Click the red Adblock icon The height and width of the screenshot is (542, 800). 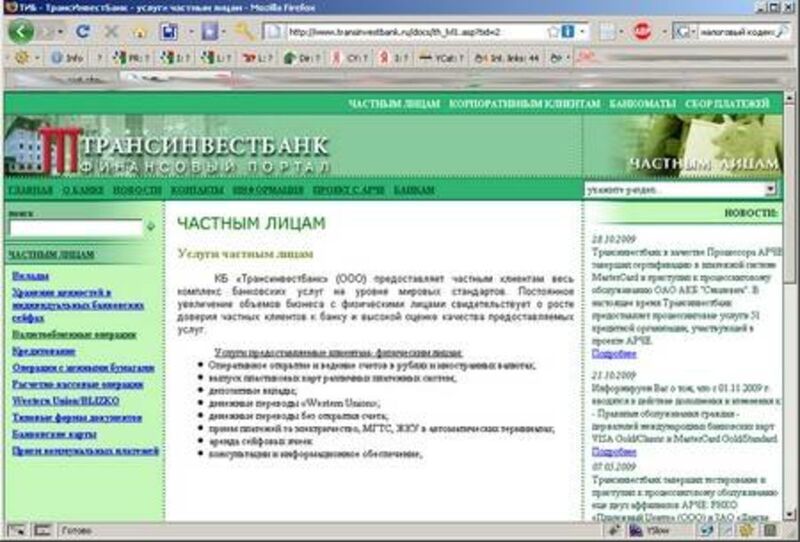pos(642,32)
